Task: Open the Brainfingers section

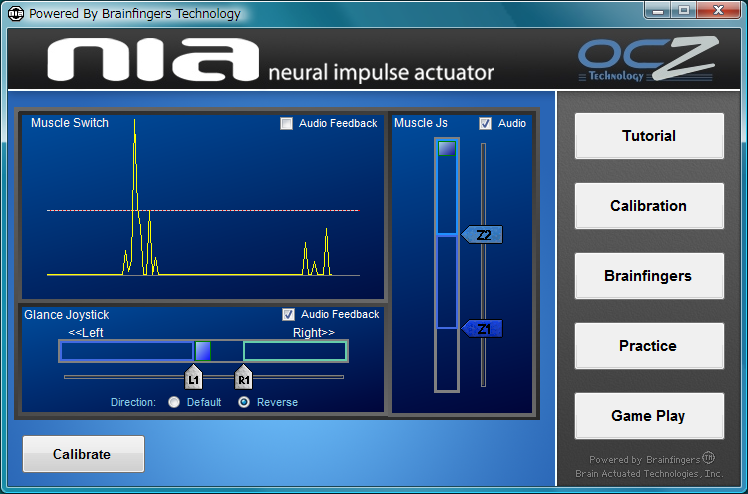Action: 649,276
